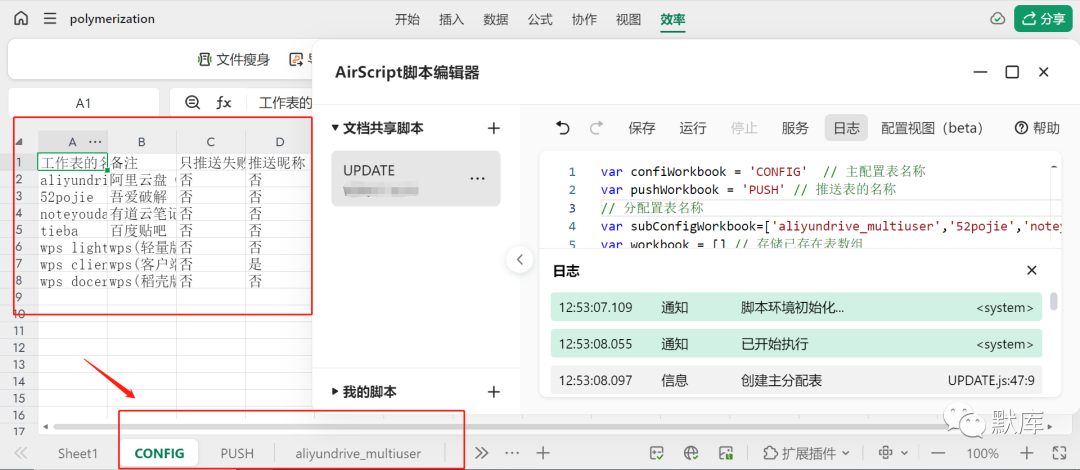Screen dimensions: 1080x470
Task: Select column B header
Action: tap(142, 141)
